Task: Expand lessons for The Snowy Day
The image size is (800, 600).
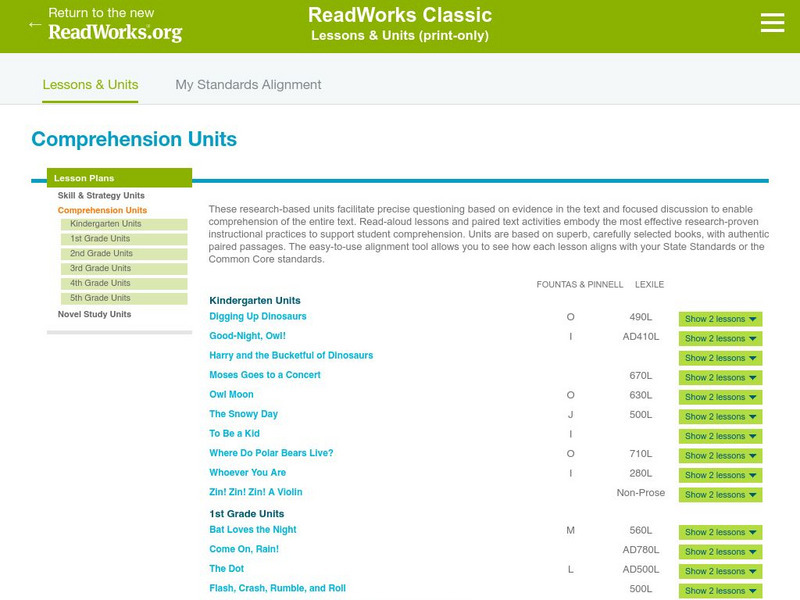Action: coord(720,416)
